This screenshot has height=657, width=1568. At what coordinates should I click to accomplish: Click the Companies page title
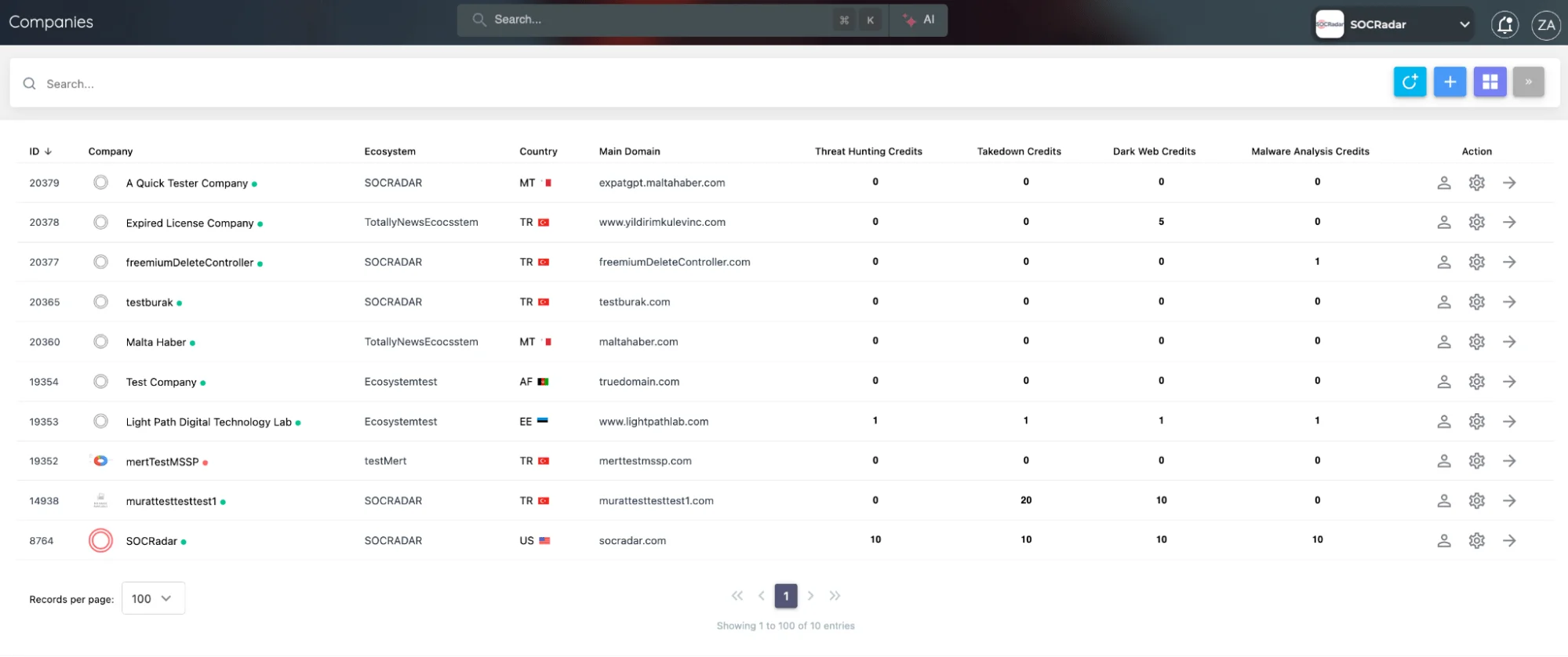(51, 22)
